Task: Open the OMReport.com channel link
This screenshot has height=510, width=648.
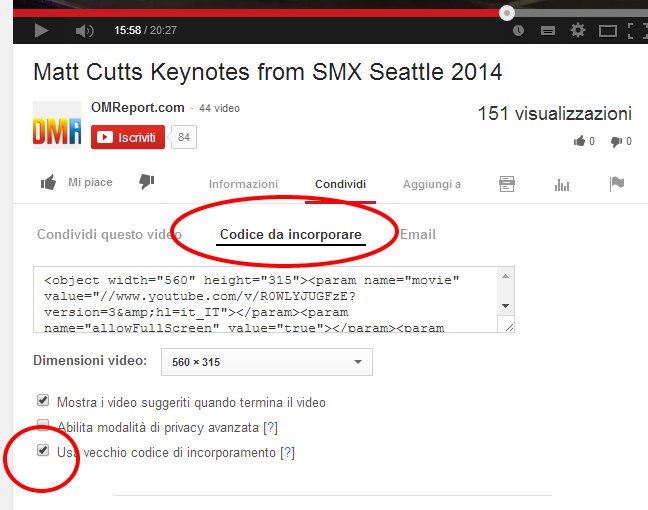Action: click(138, 107)
